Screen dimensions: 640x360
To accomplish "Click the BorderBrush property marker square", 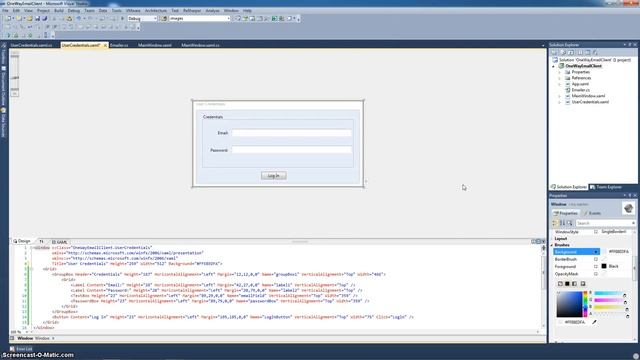I will click(x=596, y=260).
